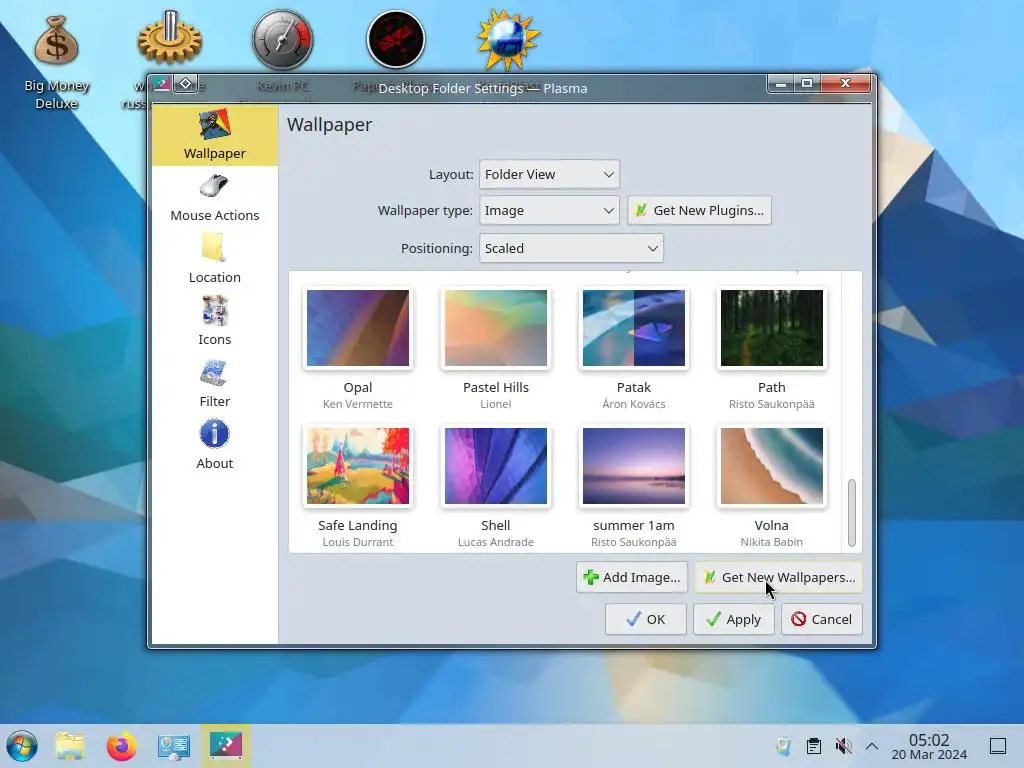Viewport: 1024px width, 768px height.
Task: Click the Kevin PC gauge desktop icon
Action: point(283,40)
